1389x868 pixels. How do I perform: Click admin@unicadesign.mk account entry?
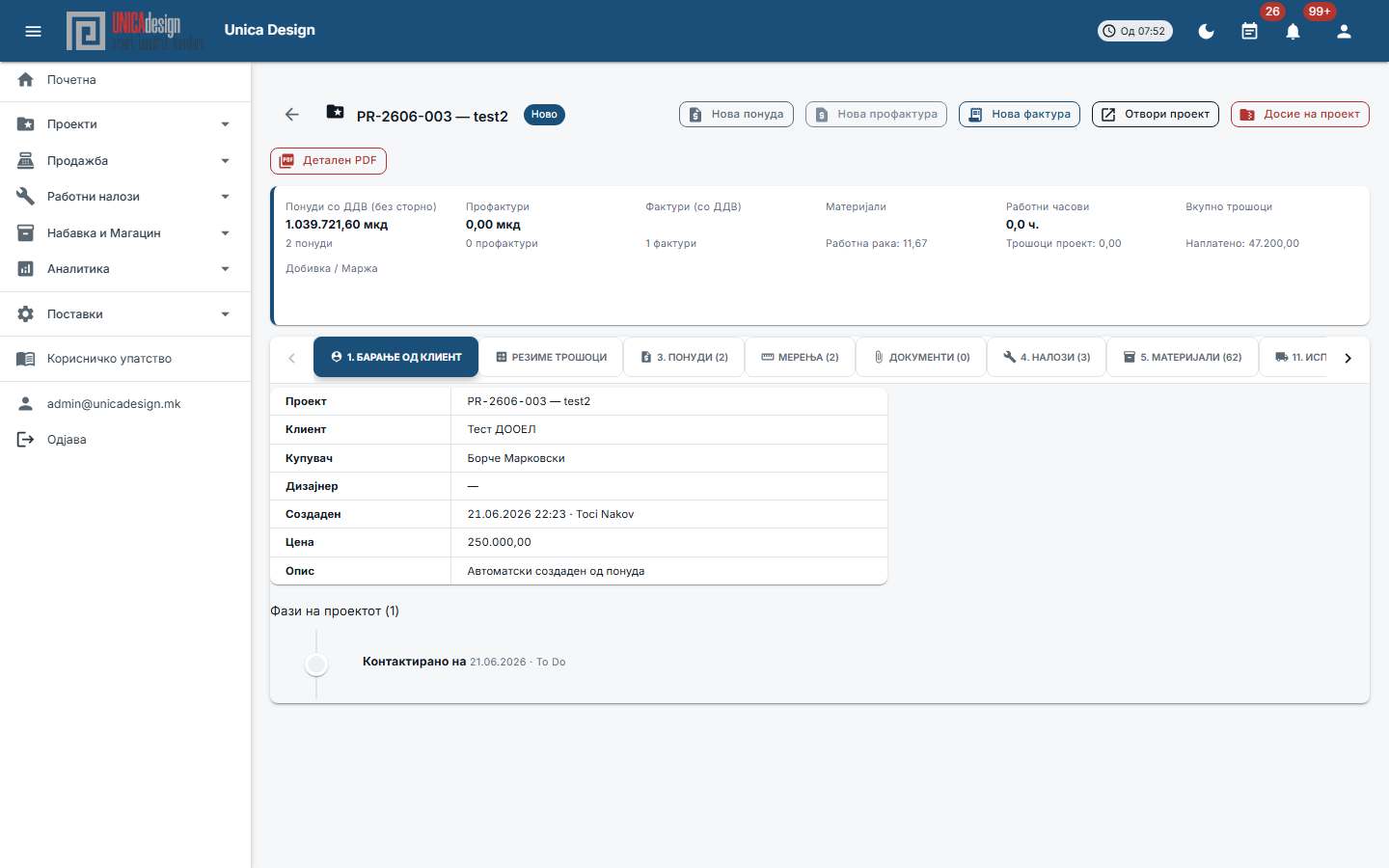click(x=125, y=404)
